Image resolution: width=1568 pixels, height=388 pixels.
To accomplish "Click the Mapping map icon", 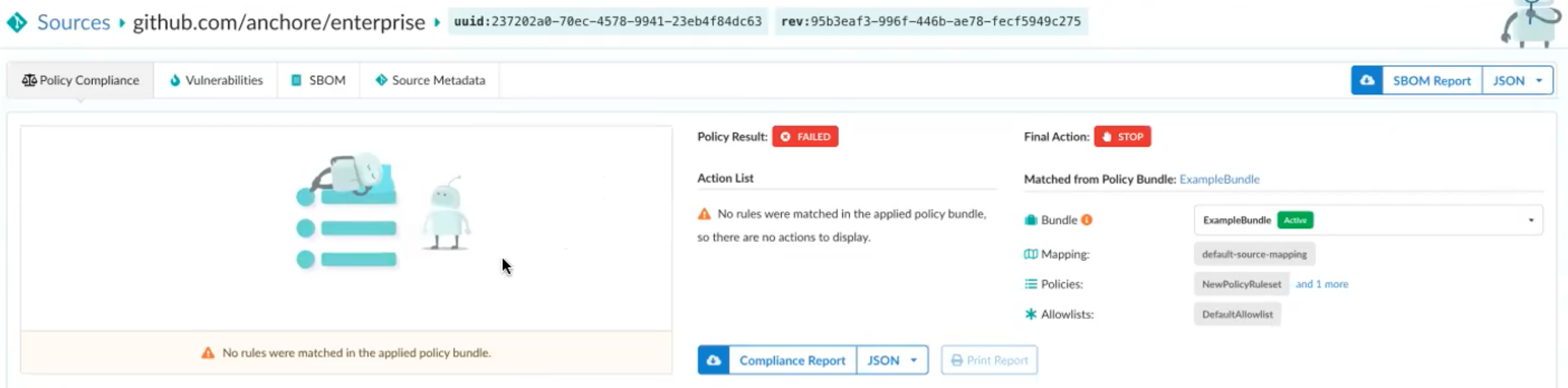I will point(1031,254).
